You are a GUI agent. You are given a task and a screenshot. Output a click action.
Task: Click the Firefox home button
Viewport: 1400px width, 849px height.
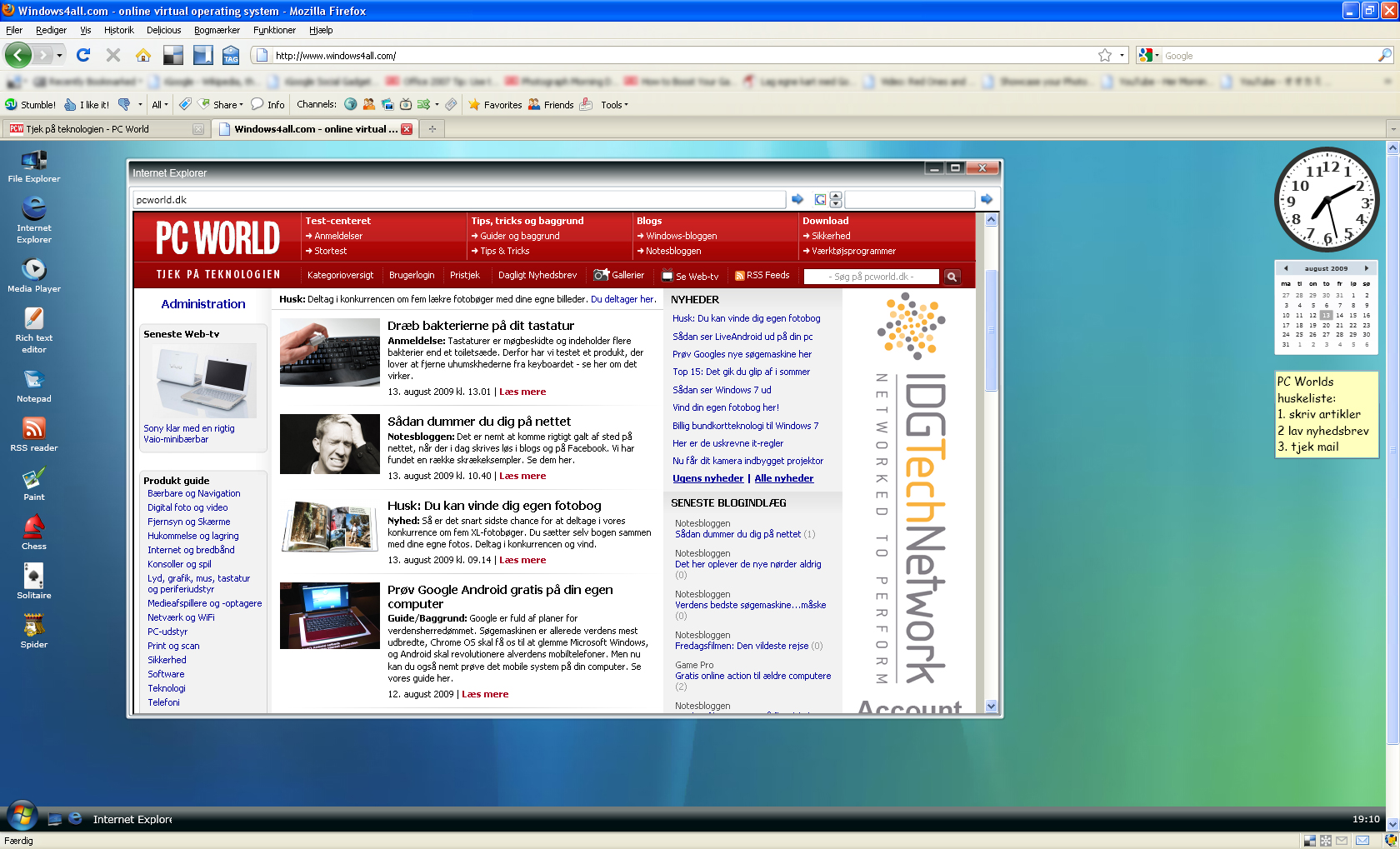click(x=143, y=55)
